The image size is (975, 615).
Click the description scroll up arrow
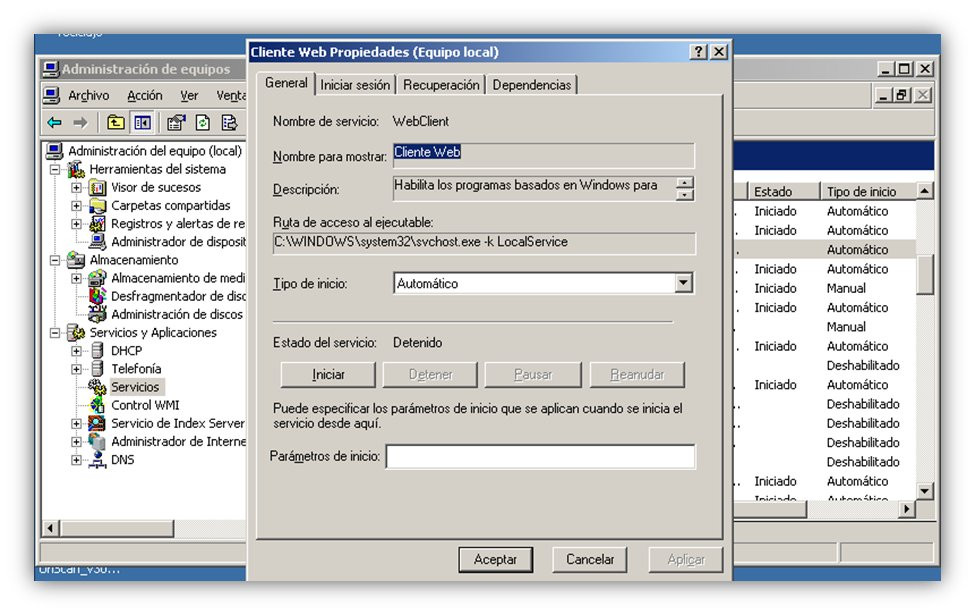point(685,183)
